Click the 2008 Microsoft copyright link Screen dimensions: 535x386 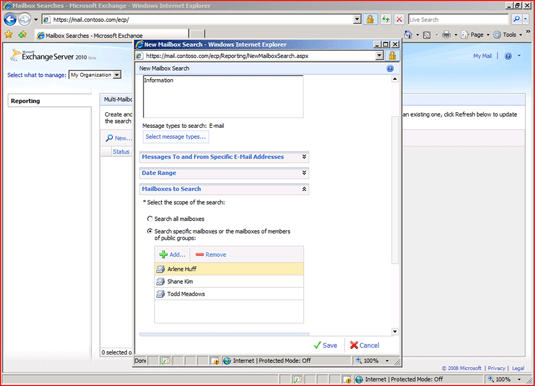461,368
